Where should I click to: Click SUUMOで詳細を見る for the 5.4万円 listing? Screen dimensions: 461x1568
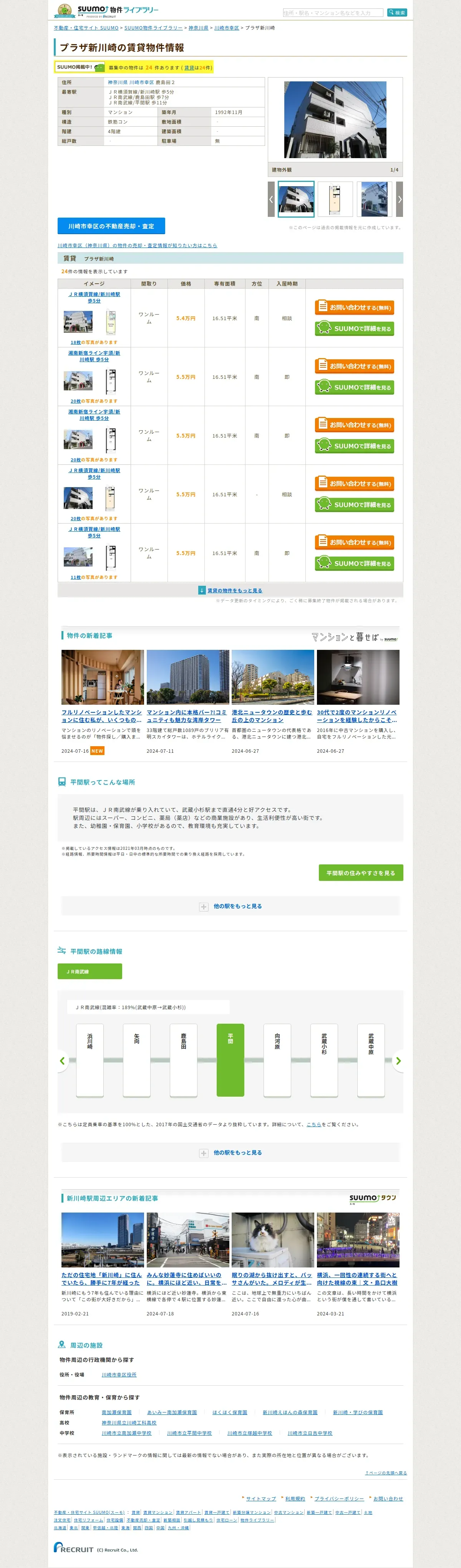355,329
